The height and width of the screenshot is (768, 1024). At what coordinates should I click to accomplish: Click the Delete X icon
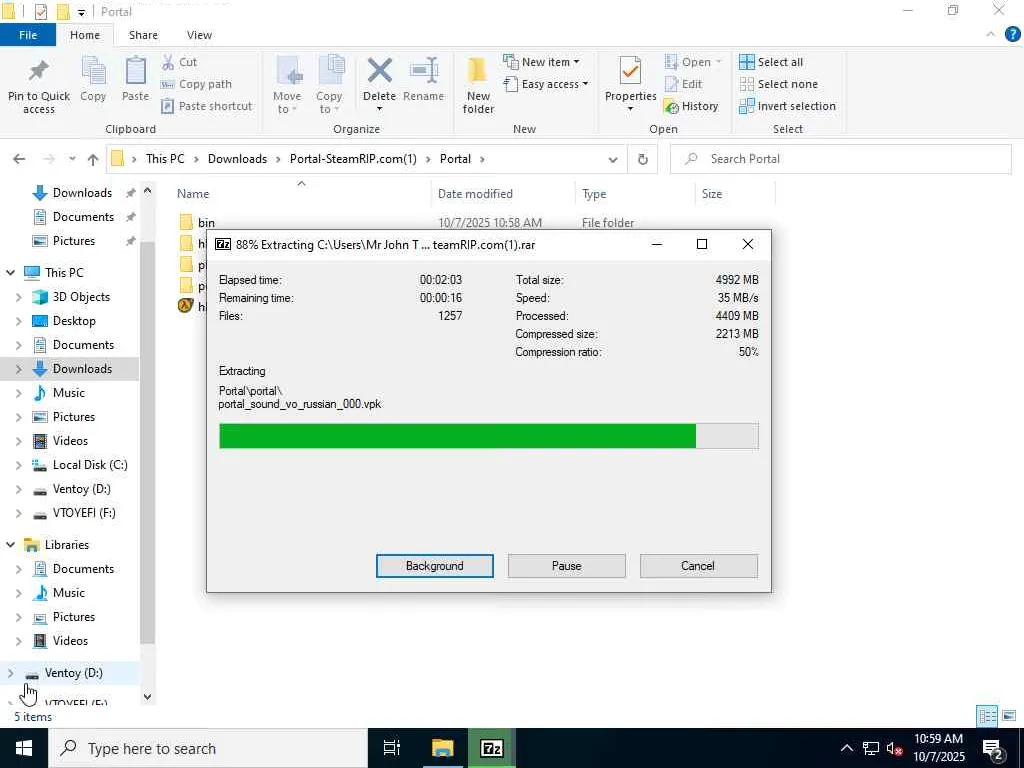point(379,71)
